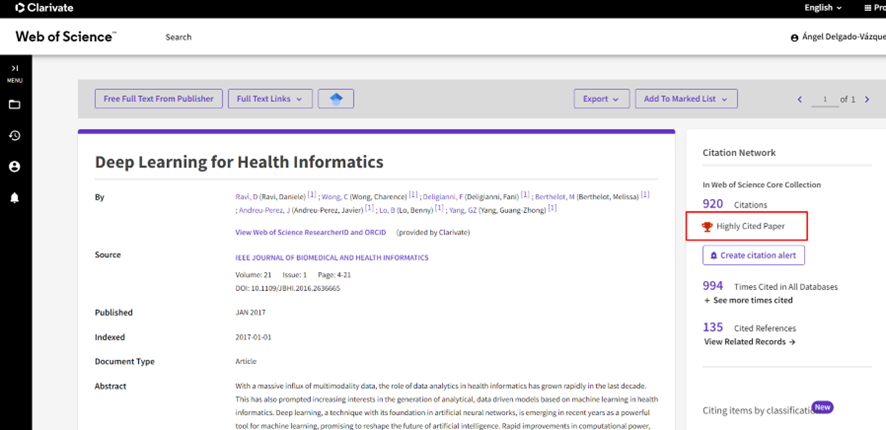This screenshot has width=886, height=430.
Task: Click the blue diamond full-text icon button
Action: (336, 99)
